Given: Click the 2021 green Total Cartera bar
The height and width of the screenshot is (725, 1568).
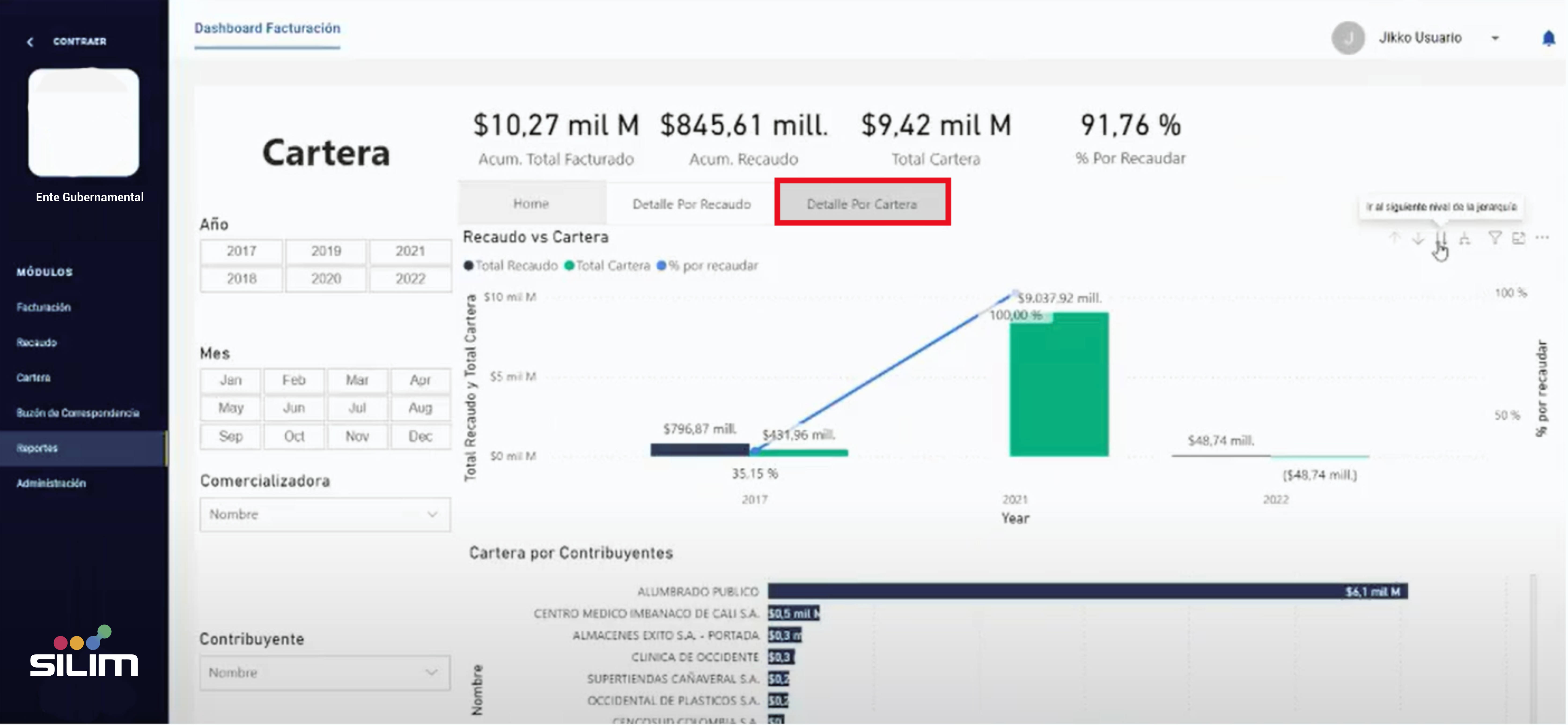Looking at the screenshot, I should pyautogui.click(x=1059, y=385).
